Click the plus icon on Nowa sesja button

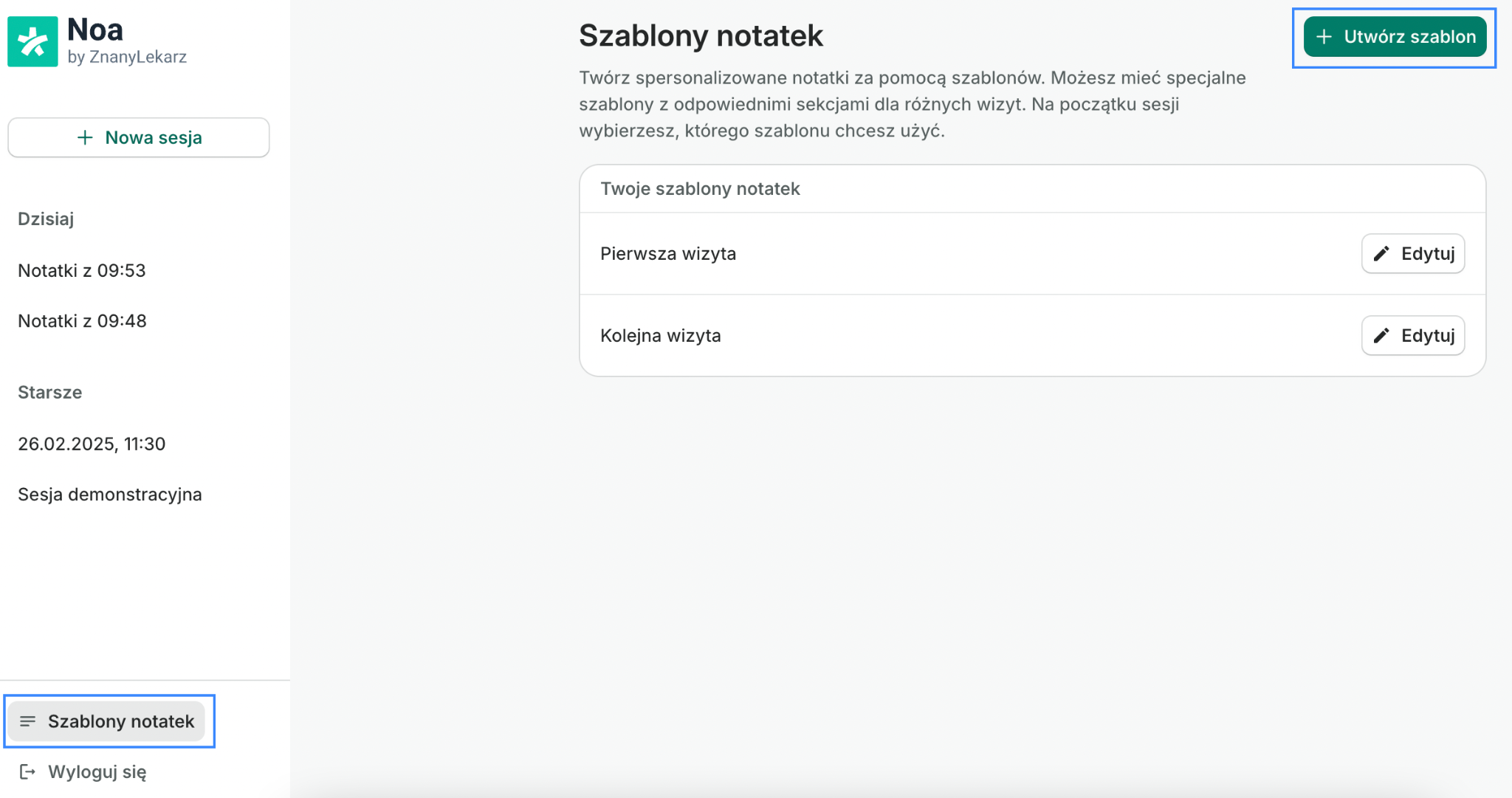pyautogui.click(x=84, y=137)
